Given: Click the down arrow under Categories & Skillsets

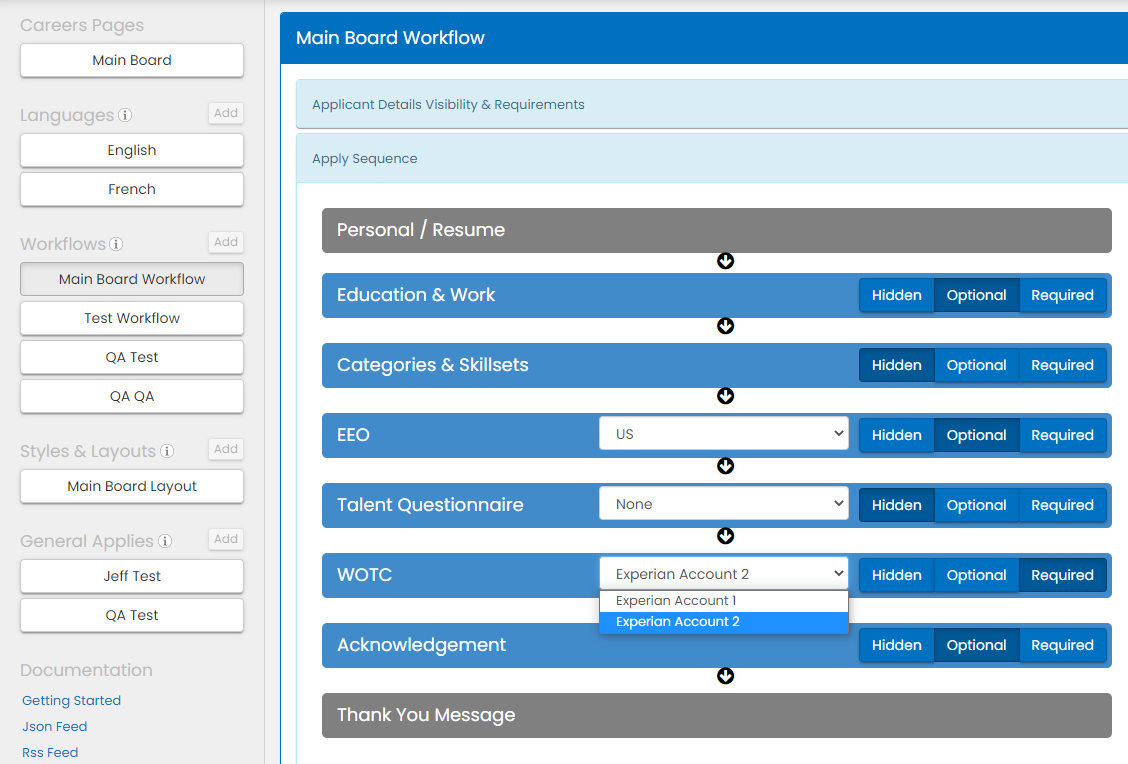Looking at the screenshot, I should (x=725, y=396).
